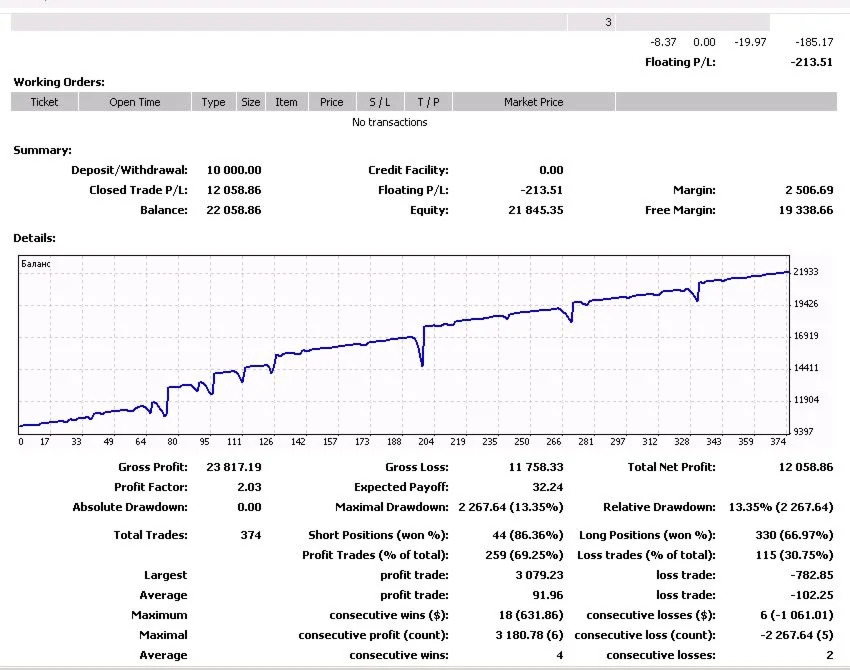Viewport: 850px width, 670px height.
Task: Click the balance chart's sharp dip near 204
Action: point(422,362)
